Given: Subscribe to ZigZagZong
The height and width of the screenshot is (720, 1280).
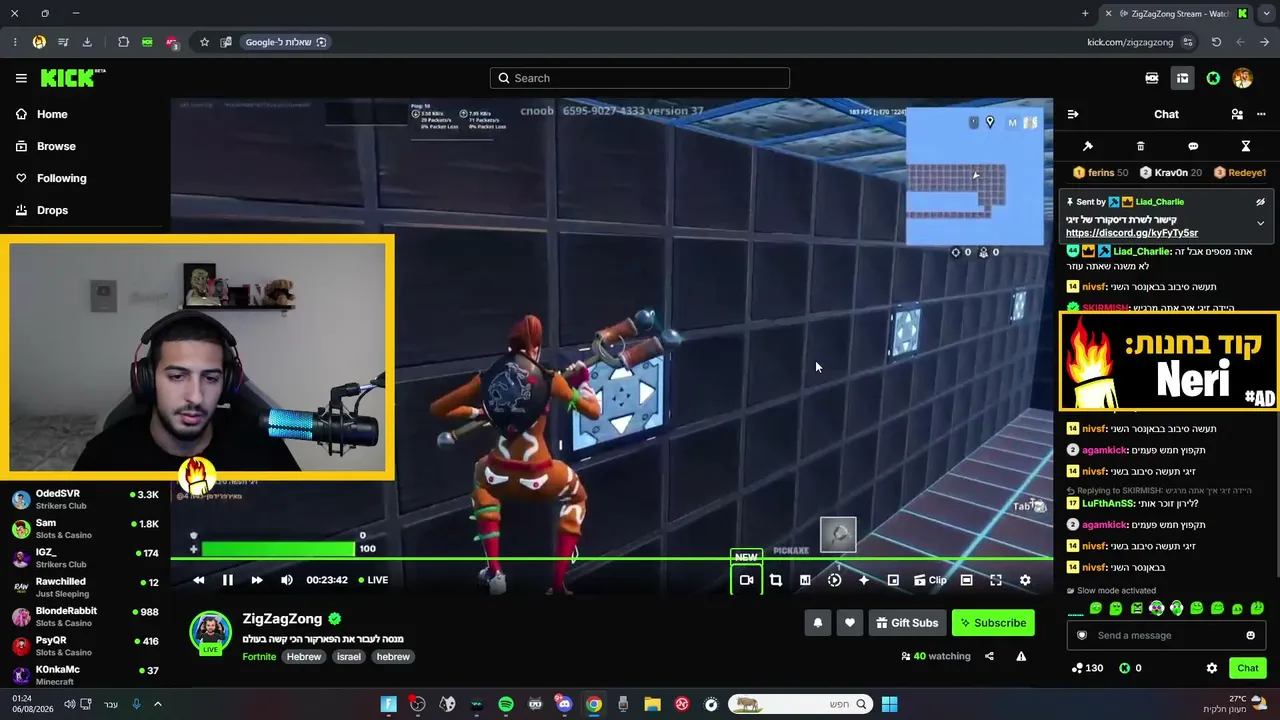Looking at the screenshot, I should tap(993, 623).
